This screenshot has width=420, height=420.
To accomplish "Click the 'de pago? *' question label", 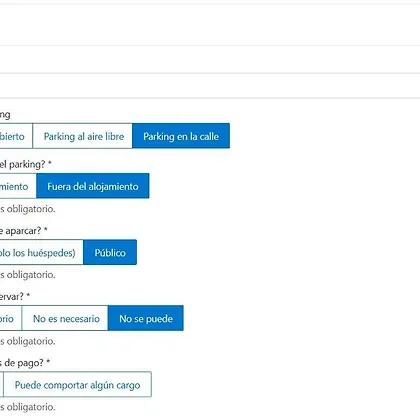I will pos(25,363).
